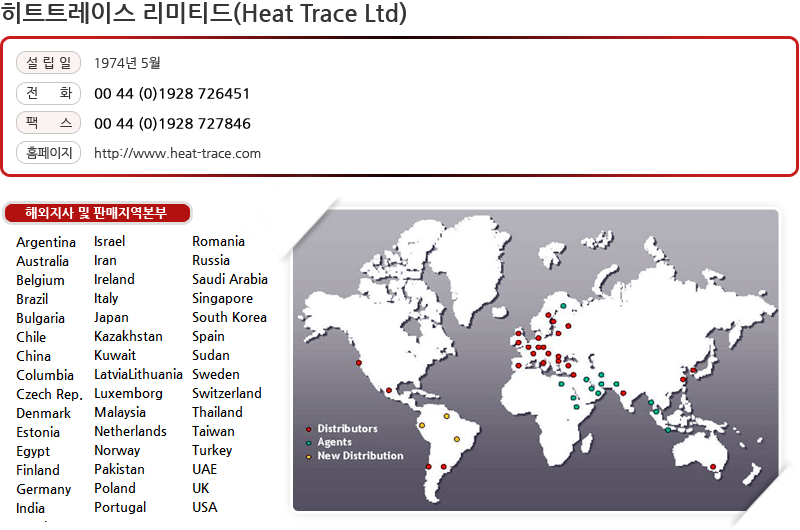Screen dimensions: 800x530
Task: Click Argentina in the country list
Action: [x=46, y=242]
